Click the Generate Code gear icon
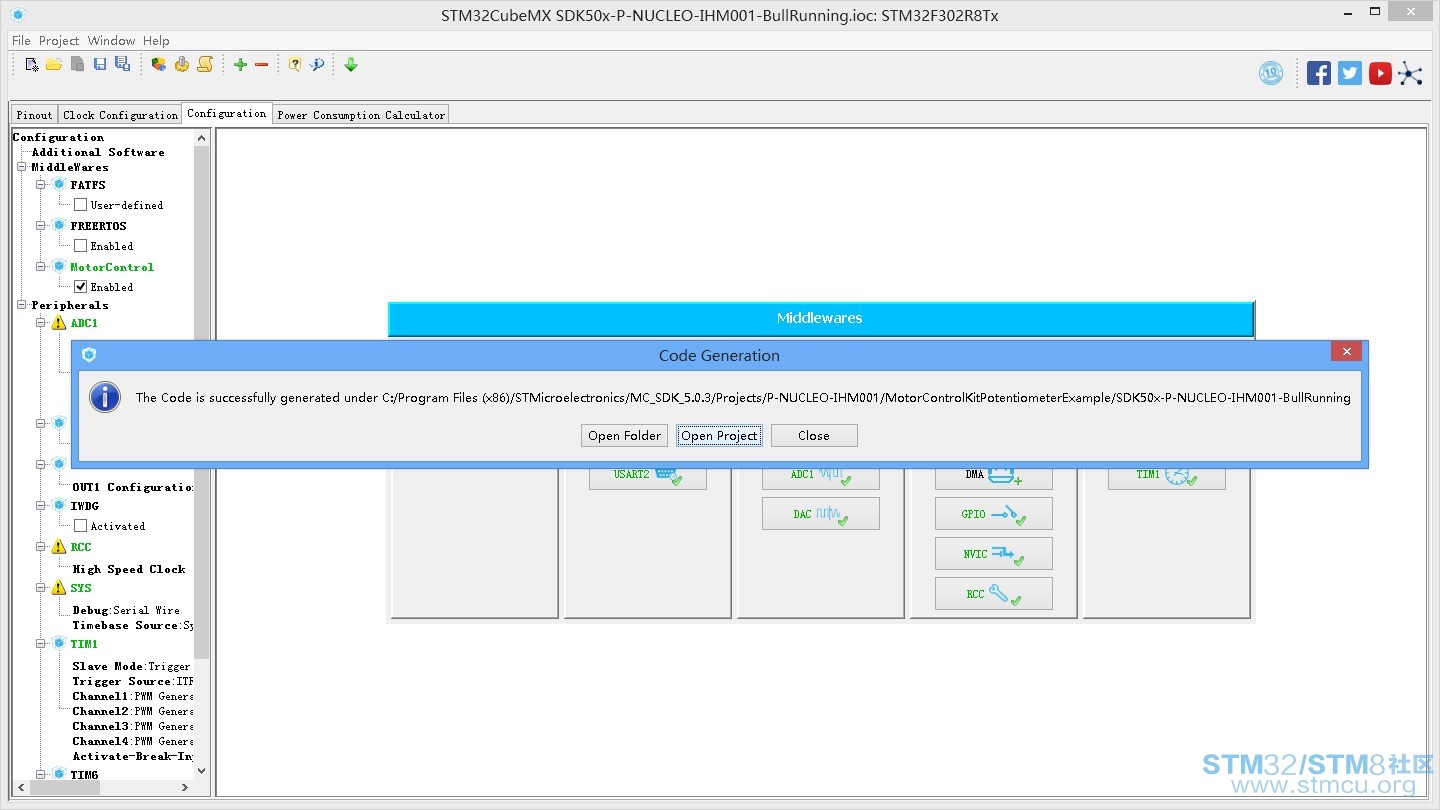1440x810 pixels. pos(181,65)
